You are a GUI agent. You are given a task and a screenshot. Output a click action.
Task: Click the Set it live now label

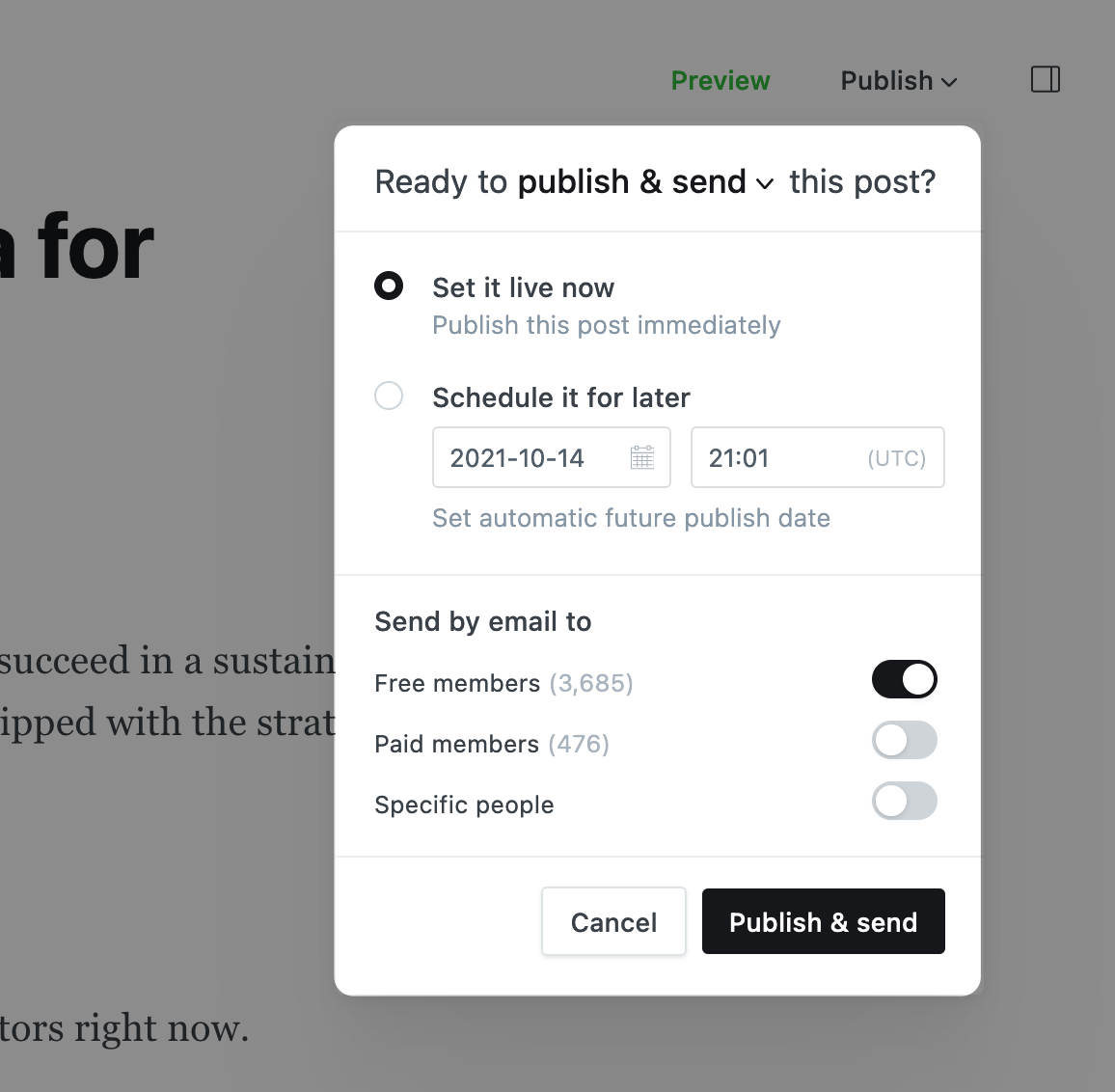pyautogui.click(x=524, y=288)
